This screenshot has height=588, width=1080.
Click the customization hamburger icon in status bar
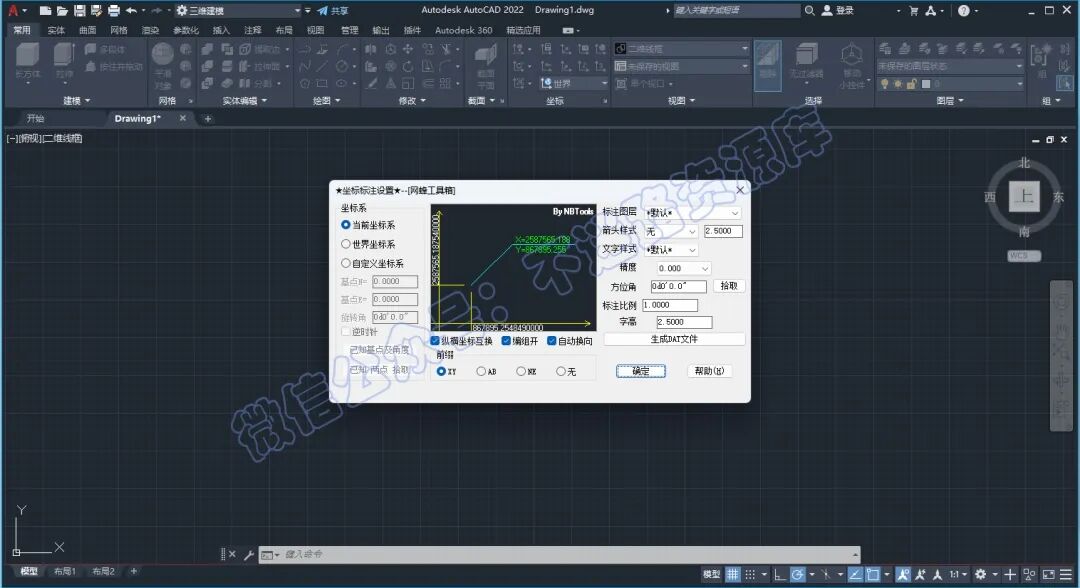(1066, 574)
